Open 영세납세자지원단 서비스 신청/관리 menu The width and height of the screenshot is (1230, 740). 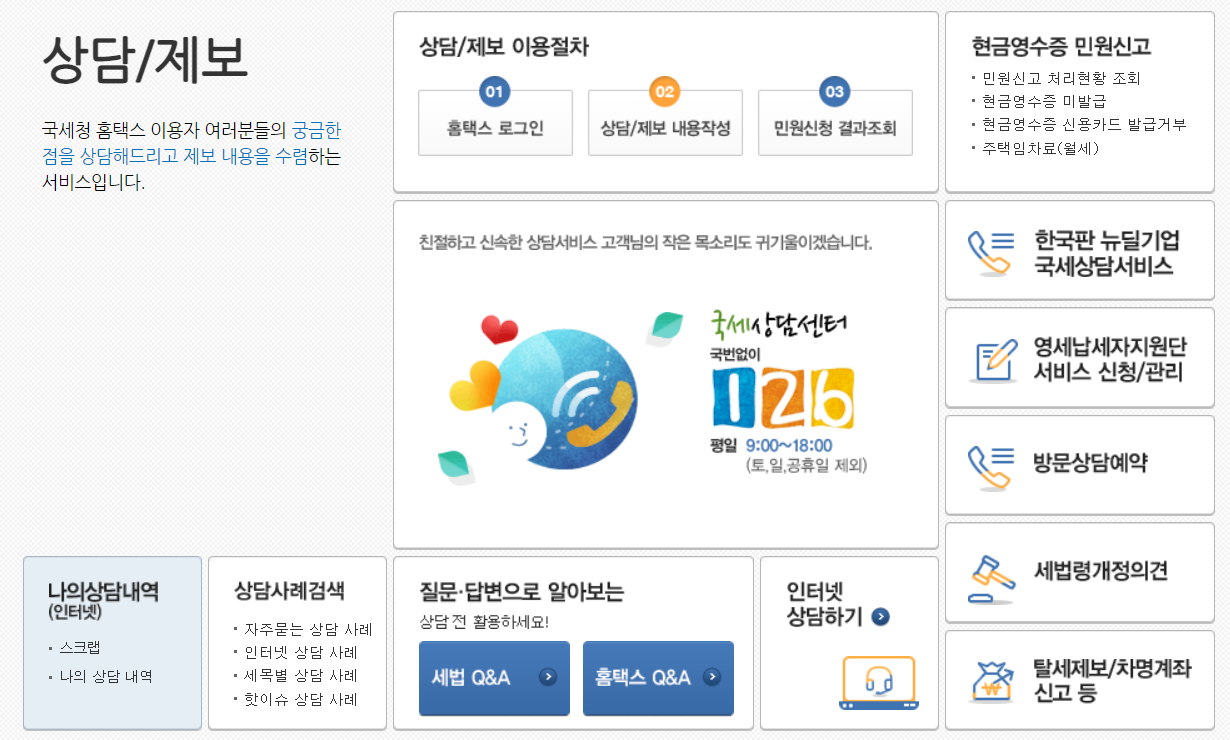point(1079,358)
